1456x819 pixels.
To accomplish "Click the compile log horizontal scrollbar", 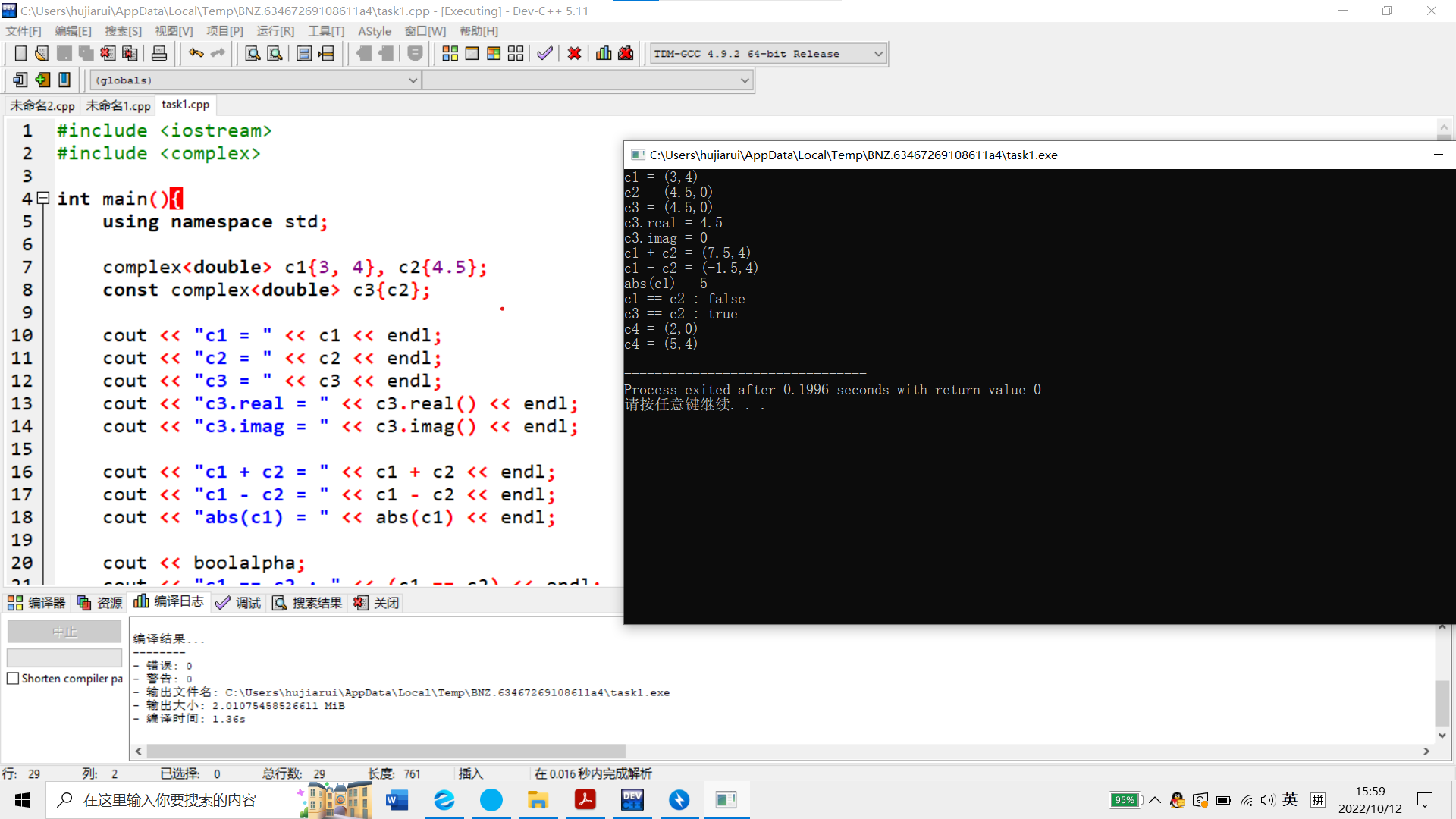I will (385, 751).
